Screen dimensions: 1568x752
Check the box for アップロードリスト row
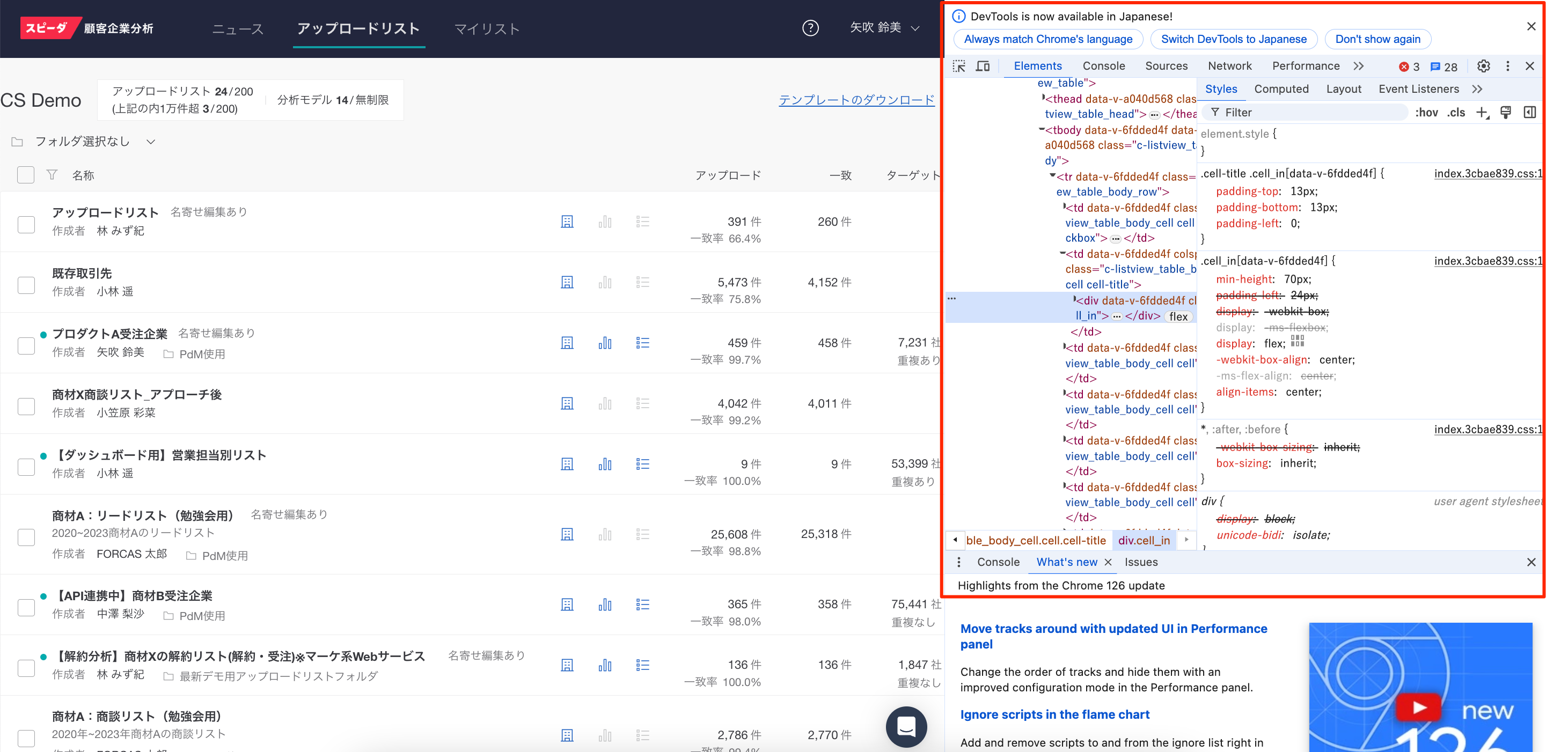[26, 225]
